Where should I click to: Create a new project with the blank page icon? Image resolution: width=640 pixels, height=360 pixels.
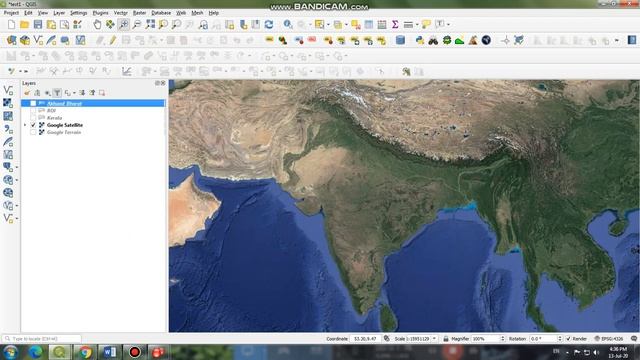coord(11,24)
